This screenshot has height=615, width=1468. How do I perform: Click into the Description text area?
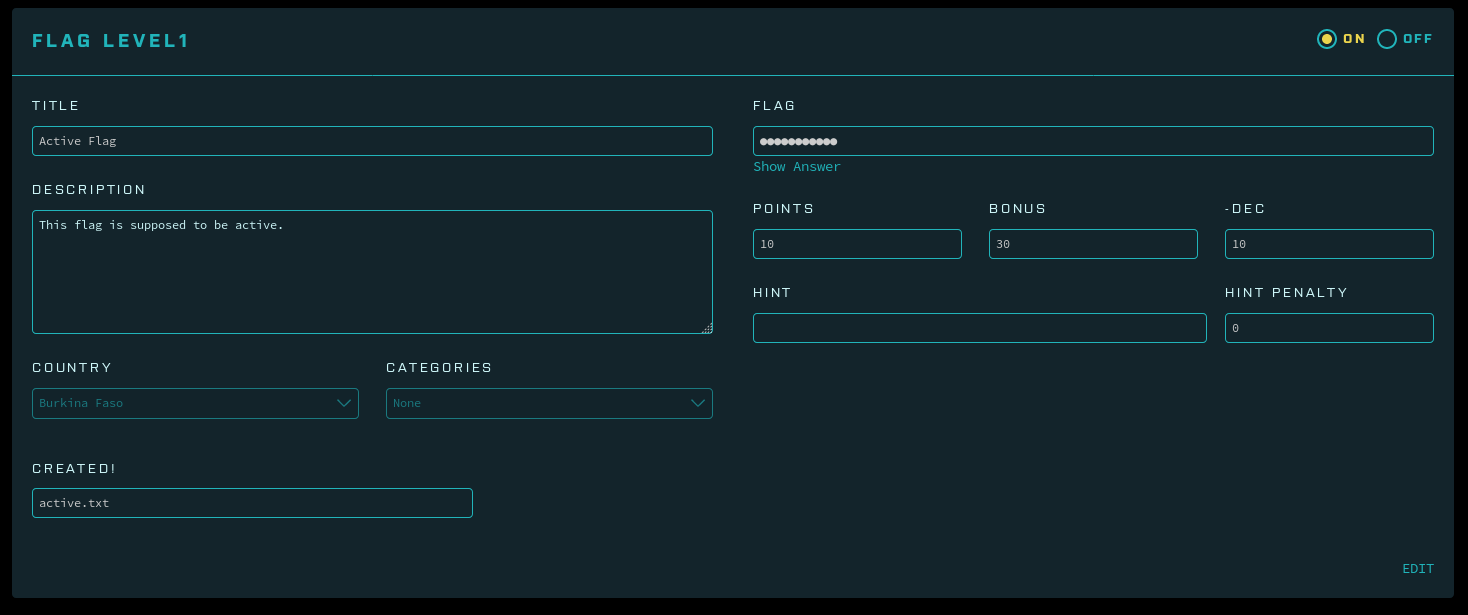point(372,272)
